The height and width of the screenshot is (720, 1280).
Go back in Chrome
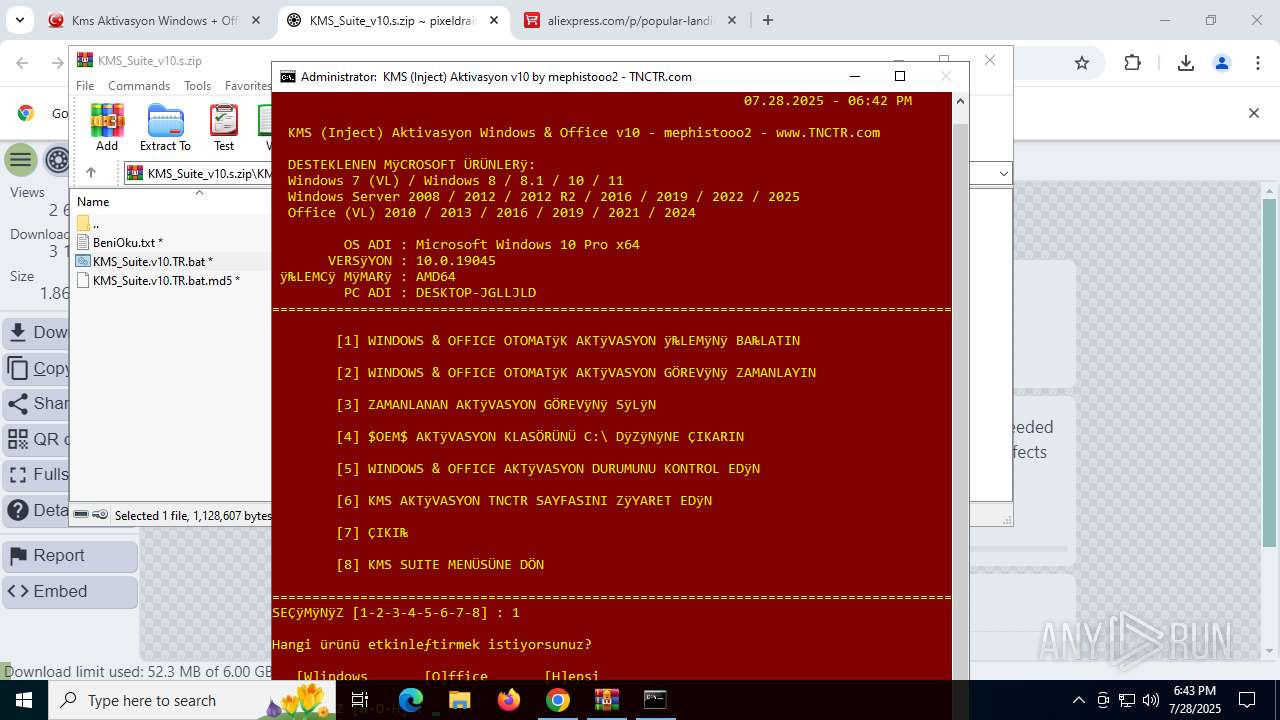click(23, 63)
